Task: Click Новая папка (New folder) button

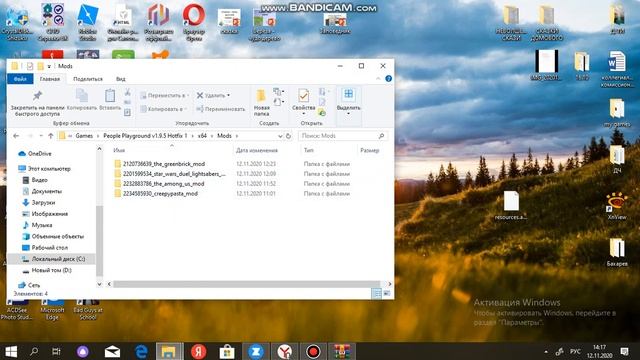Action: (262, 103)
